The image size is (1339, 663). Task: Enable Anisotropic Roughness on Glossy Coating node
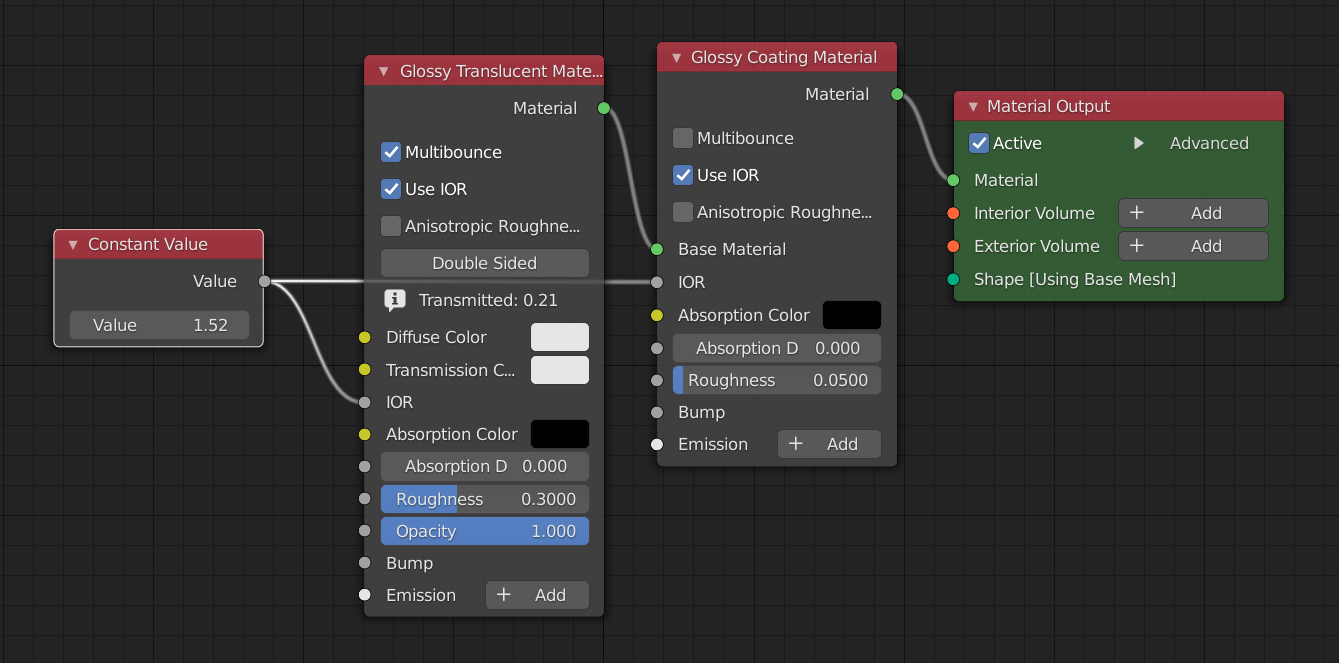click(x=683, y=212)
